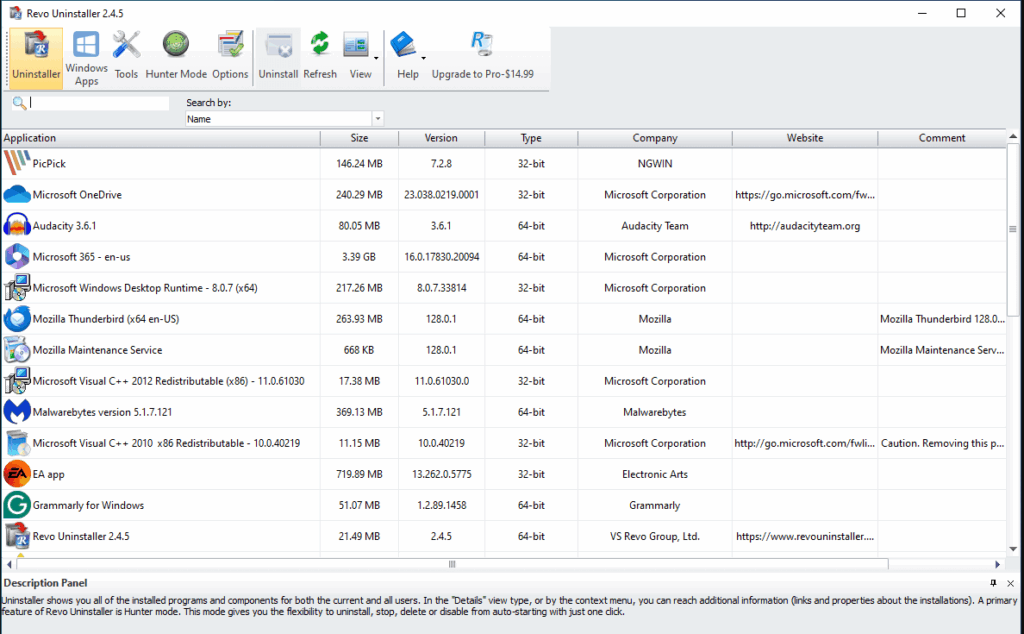This screenshot has height=634, width=1024.
Task: Click the search magnifier icon
Action: coord(17,103)
